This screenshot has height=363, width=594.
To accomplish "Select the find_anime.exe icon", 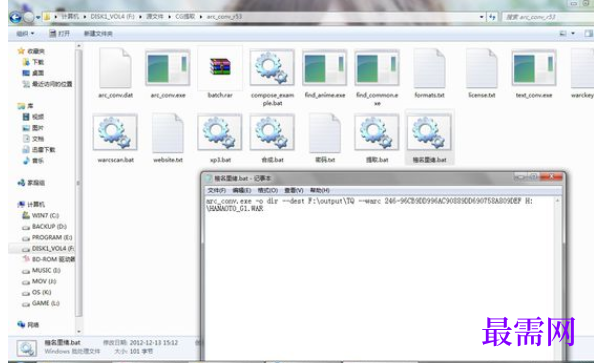I will (325, 68).
